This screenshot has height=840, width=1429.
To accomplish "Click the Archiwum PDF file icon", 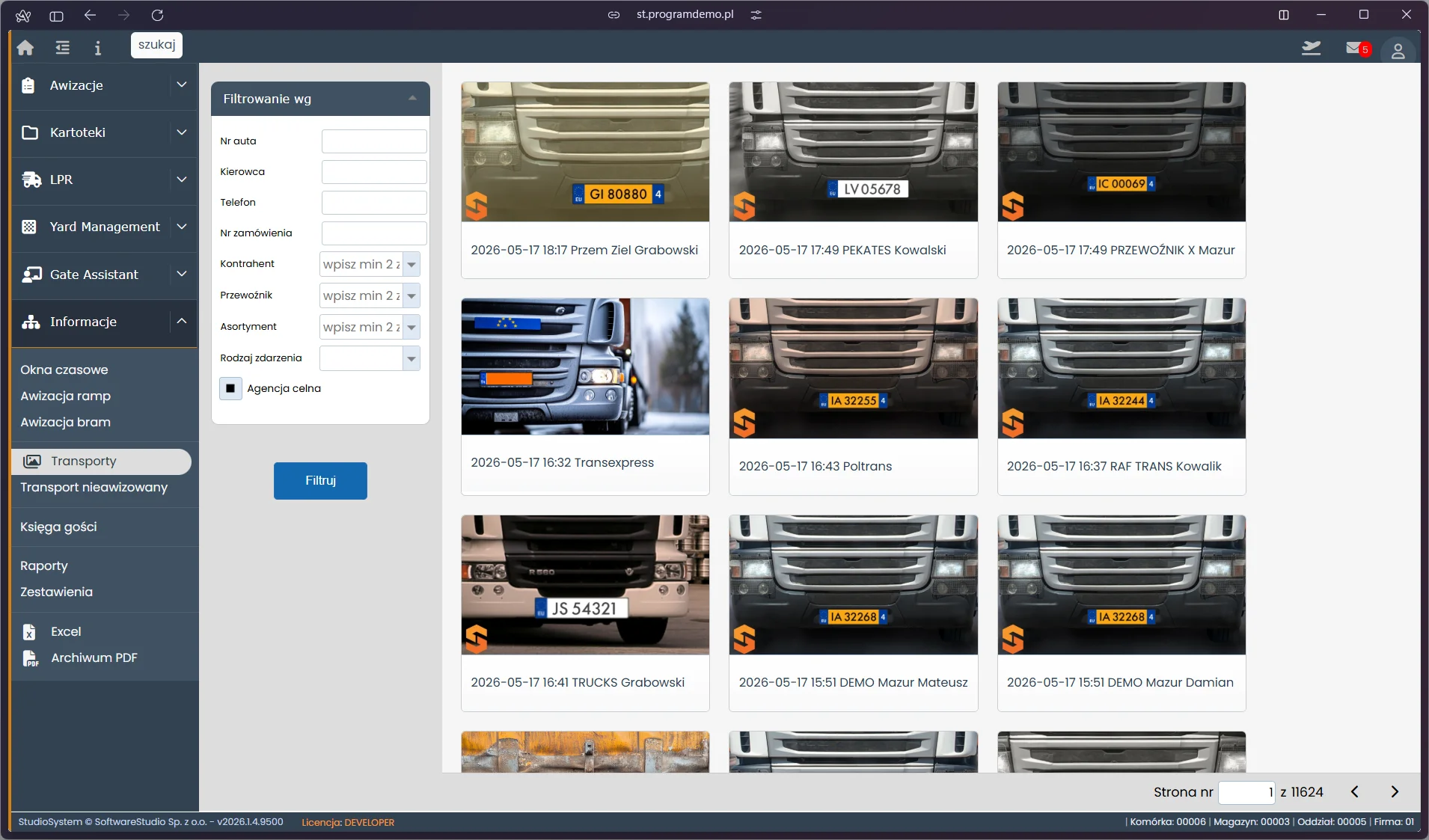I will (x=30, y=658).
